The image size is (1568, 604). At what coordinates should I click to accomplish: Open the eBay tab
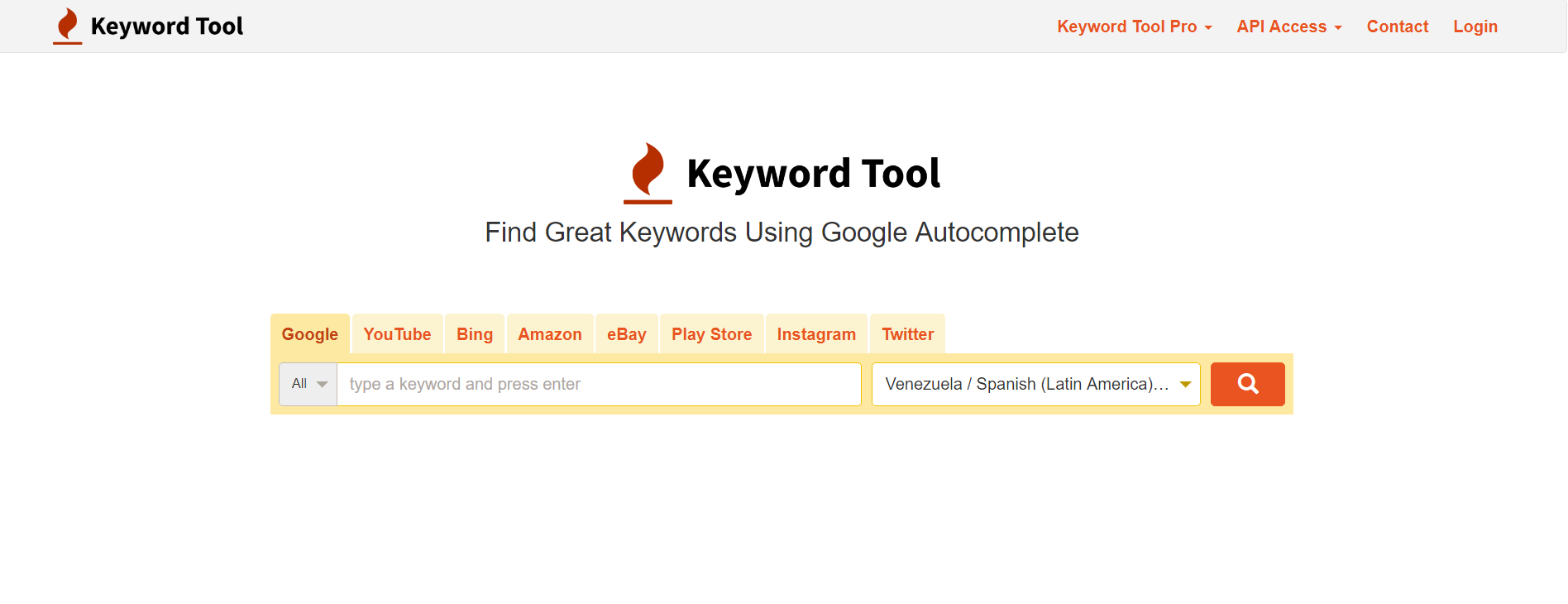(x=627, y=334)
